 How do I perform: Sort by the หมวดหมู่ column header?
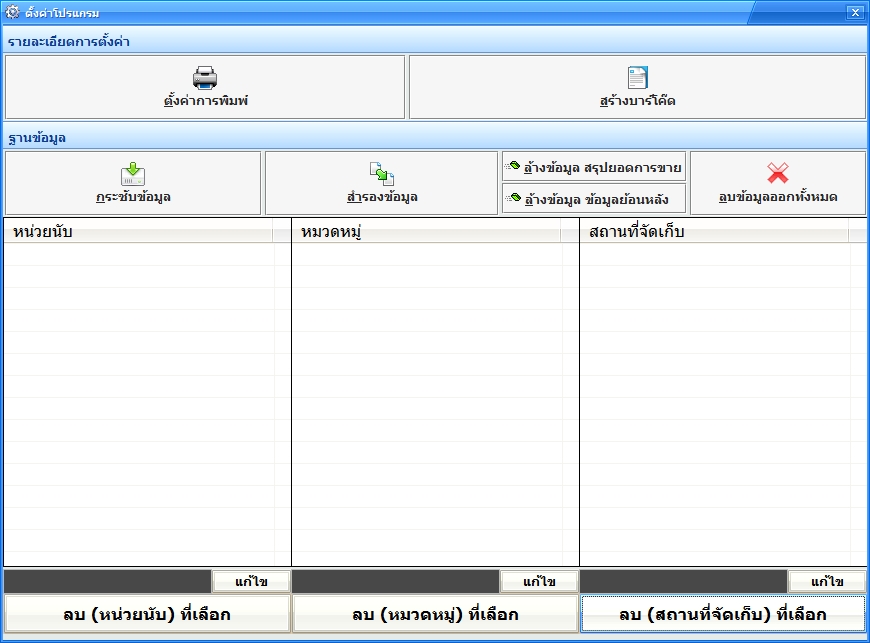(426, 232)
